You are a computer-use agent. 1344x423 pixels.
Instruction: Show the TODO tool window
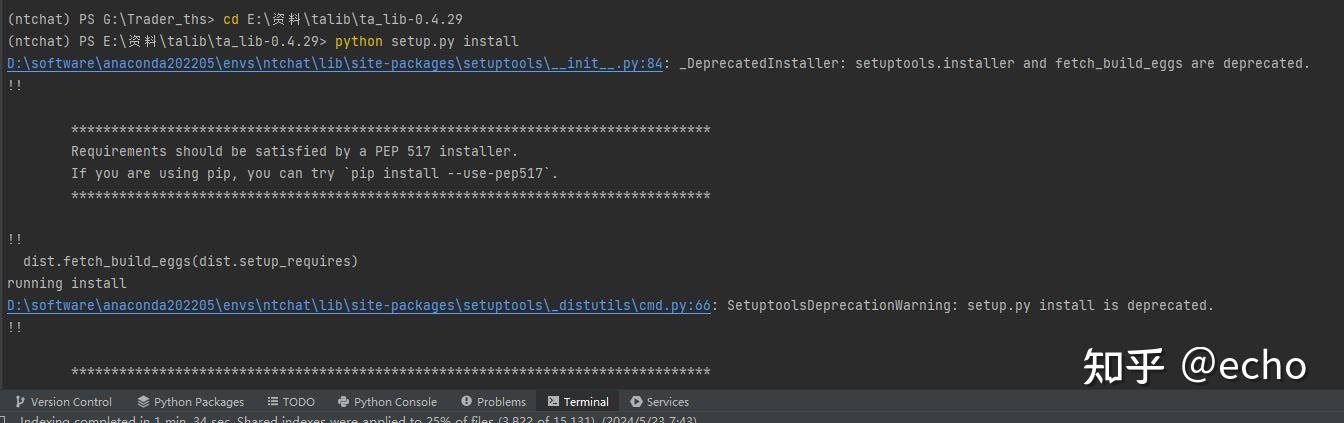coord(291,402)
